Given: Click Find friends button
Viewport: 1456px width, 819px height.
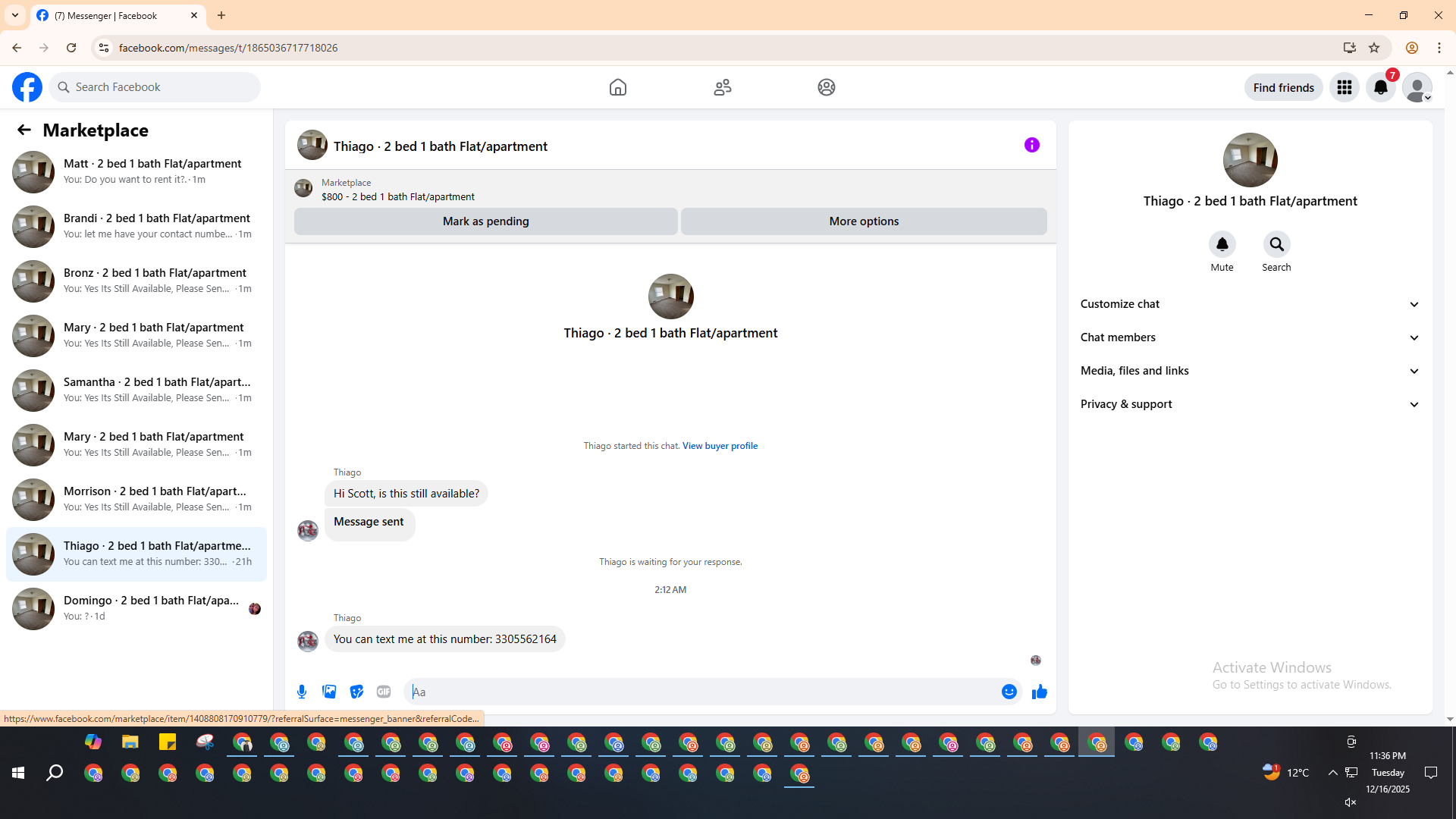Looking at the screenshot, I should click(x=1284, y=87).
